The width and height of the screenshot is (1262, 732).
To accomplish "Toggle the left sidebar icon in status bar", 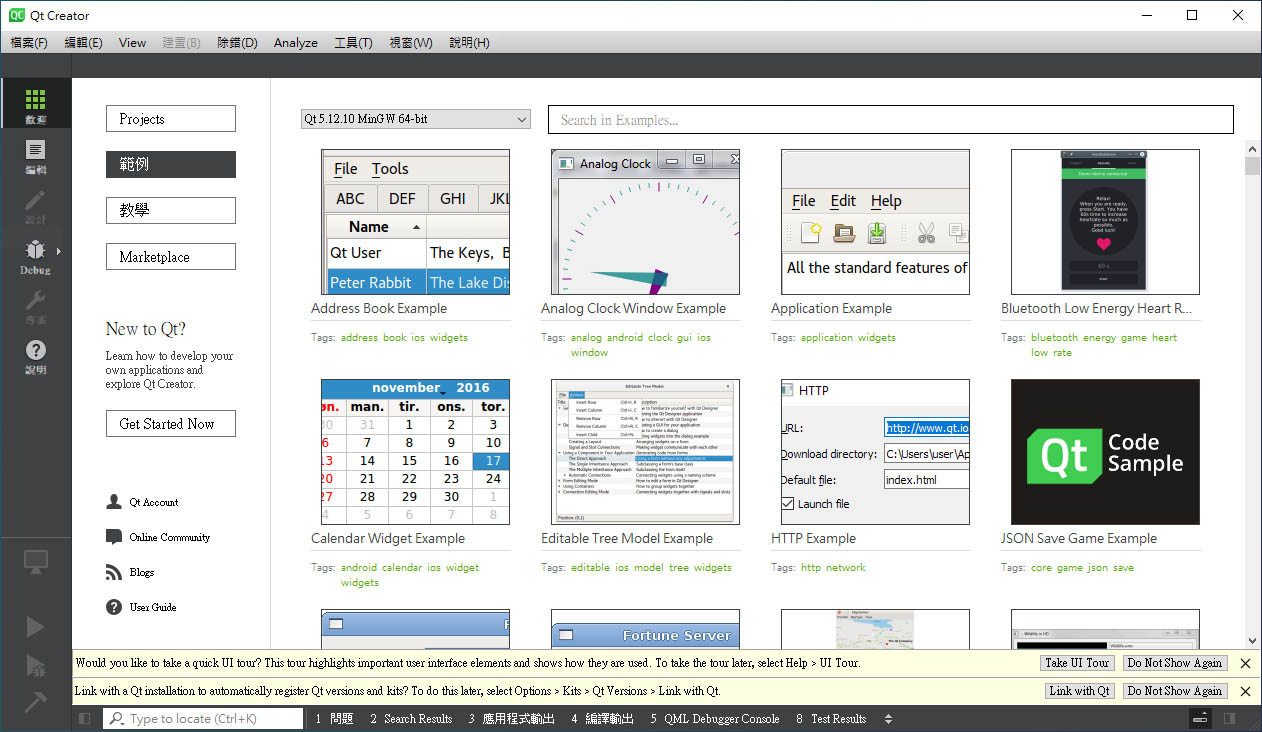I will [x=85, y=718].
